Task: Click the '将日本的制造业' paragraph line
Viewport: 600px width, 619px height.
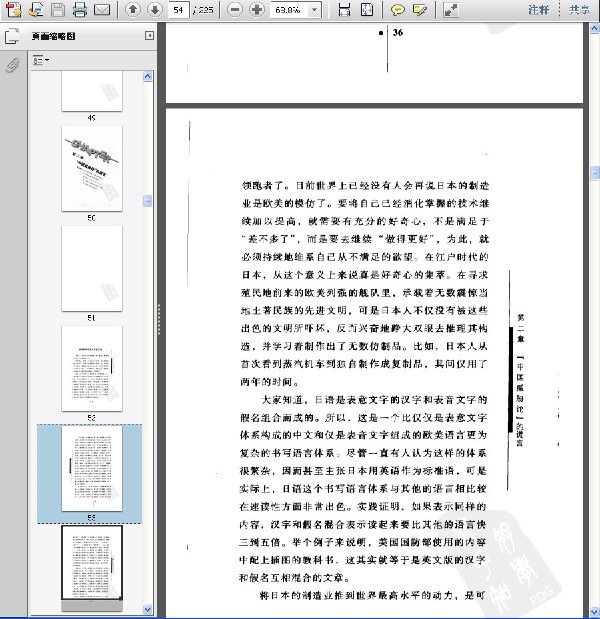Action: [x=372, y=595]
